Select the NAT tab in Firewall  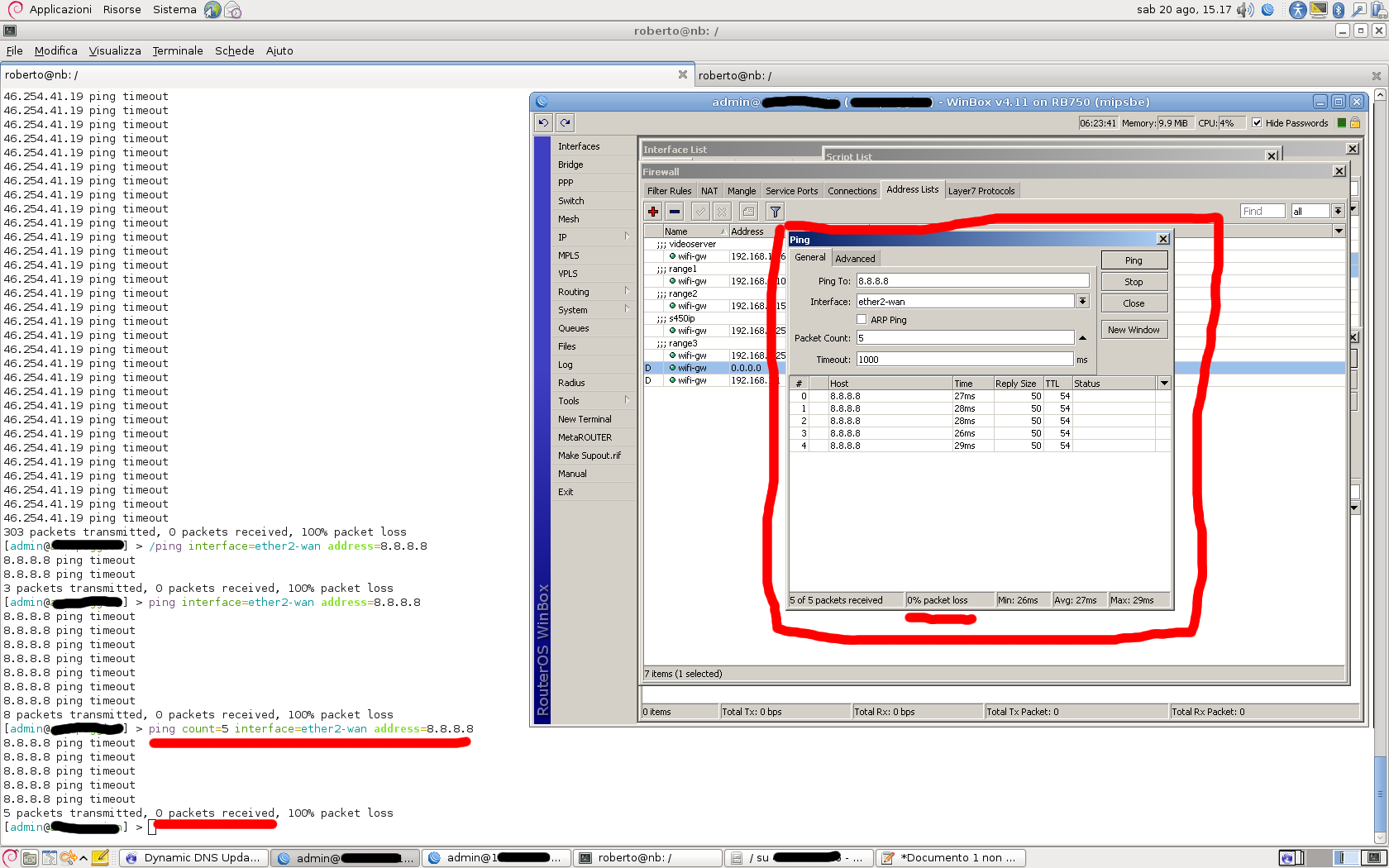click(x=709, y=191)
